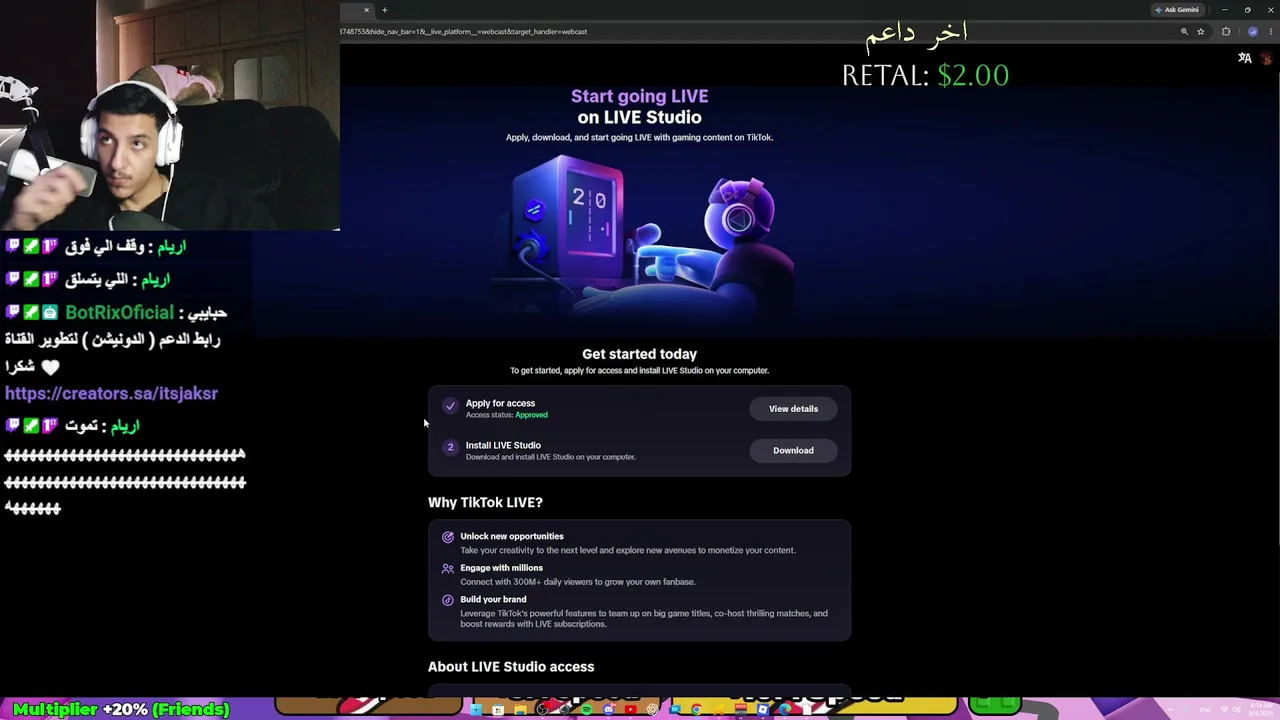The image size is (1280, 720).
Task: Click the "Get started today" heading
Action: (x=640, y=354)
